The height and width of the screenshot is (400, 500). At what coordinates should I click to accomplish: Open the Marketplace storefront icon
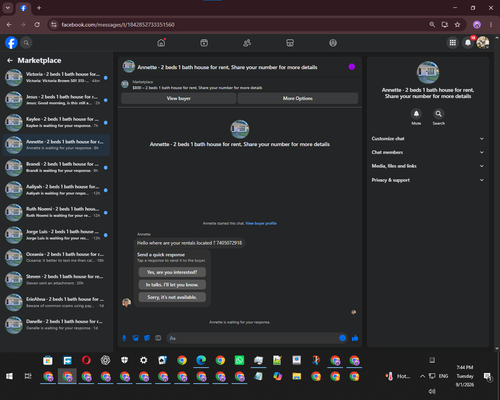[x=290, y=43]
